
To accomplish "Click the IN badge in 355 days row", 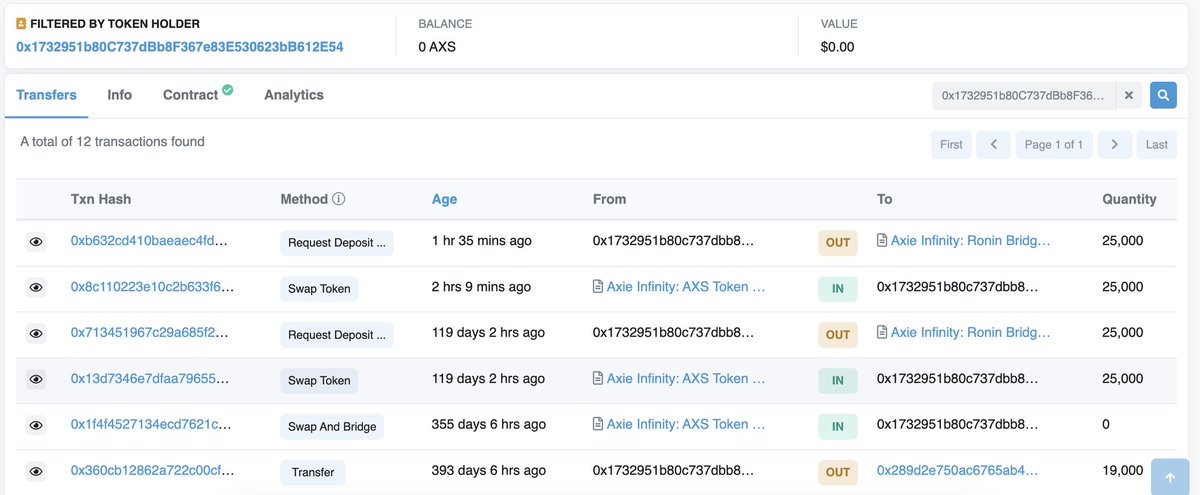I will 838,426.
